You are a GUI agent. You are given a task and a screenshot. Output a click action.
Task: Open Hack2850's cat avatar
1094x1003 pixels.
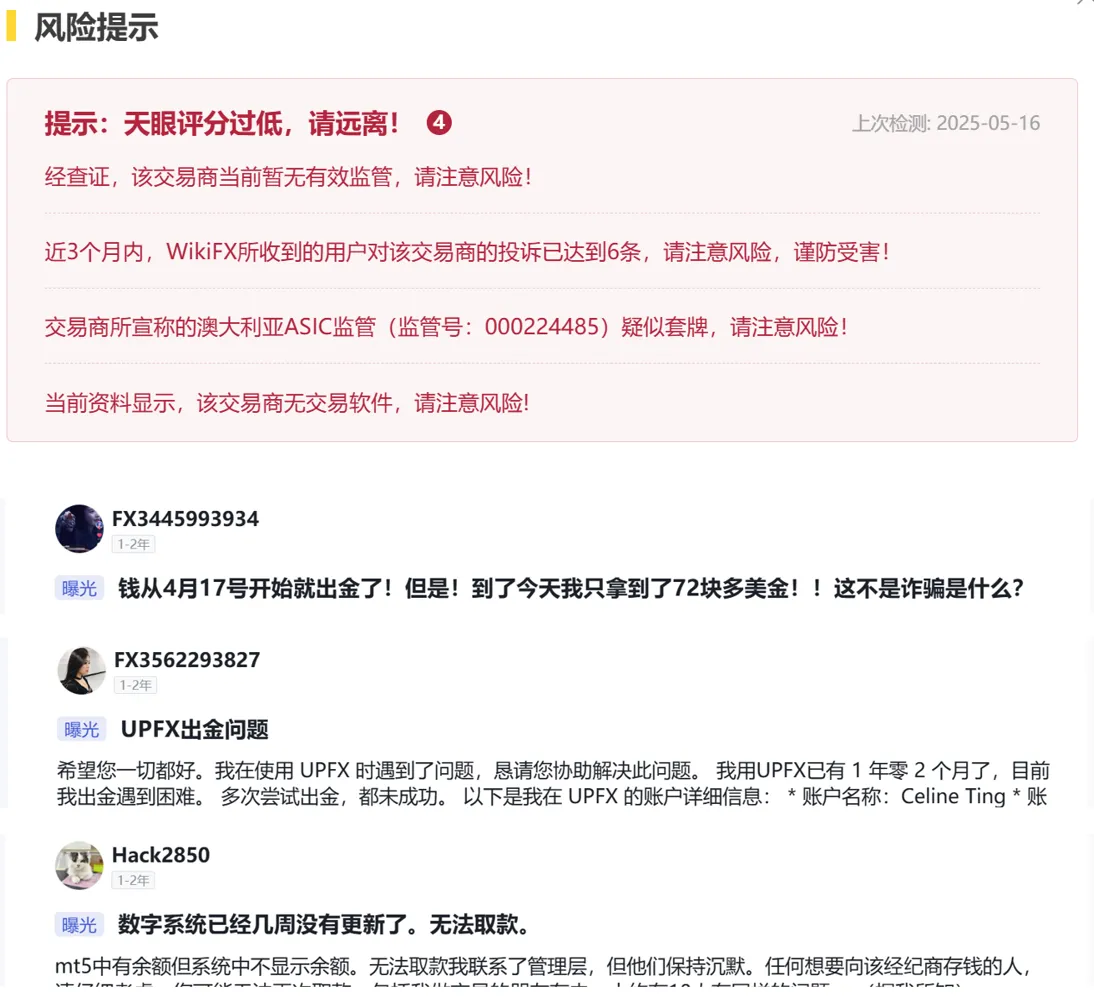(80, 865)
